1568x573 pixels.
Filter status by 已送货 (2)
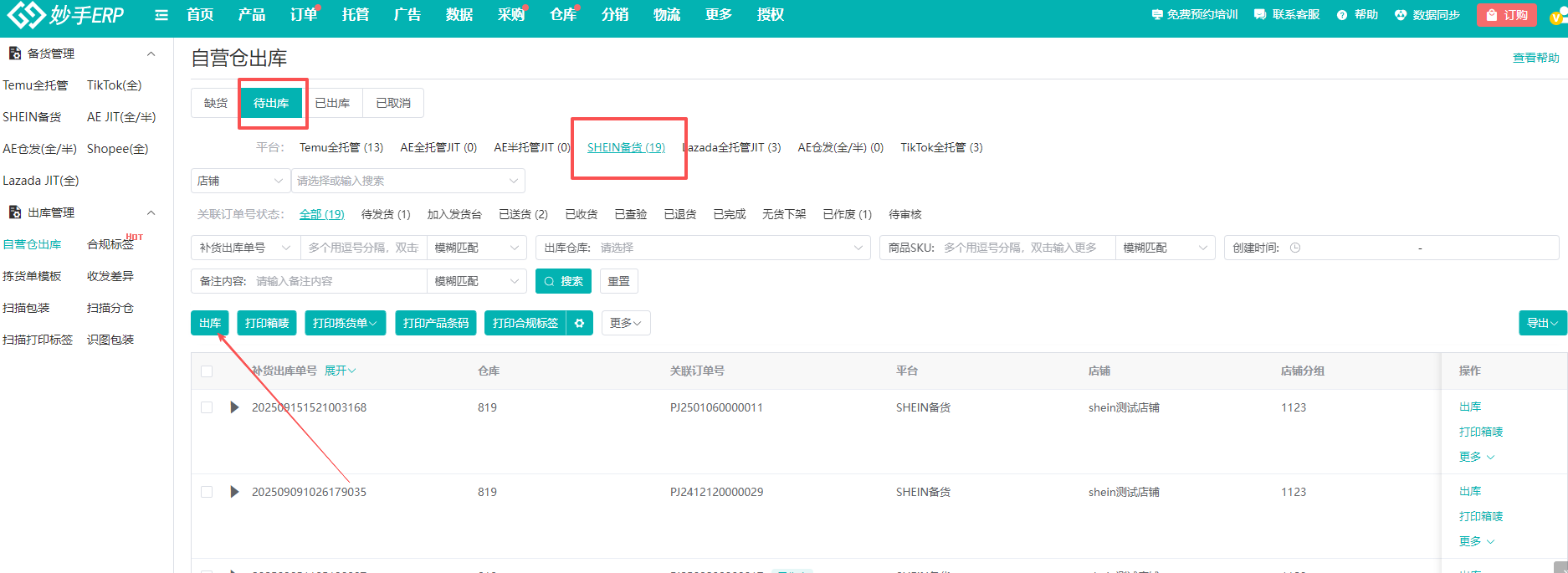523,214
